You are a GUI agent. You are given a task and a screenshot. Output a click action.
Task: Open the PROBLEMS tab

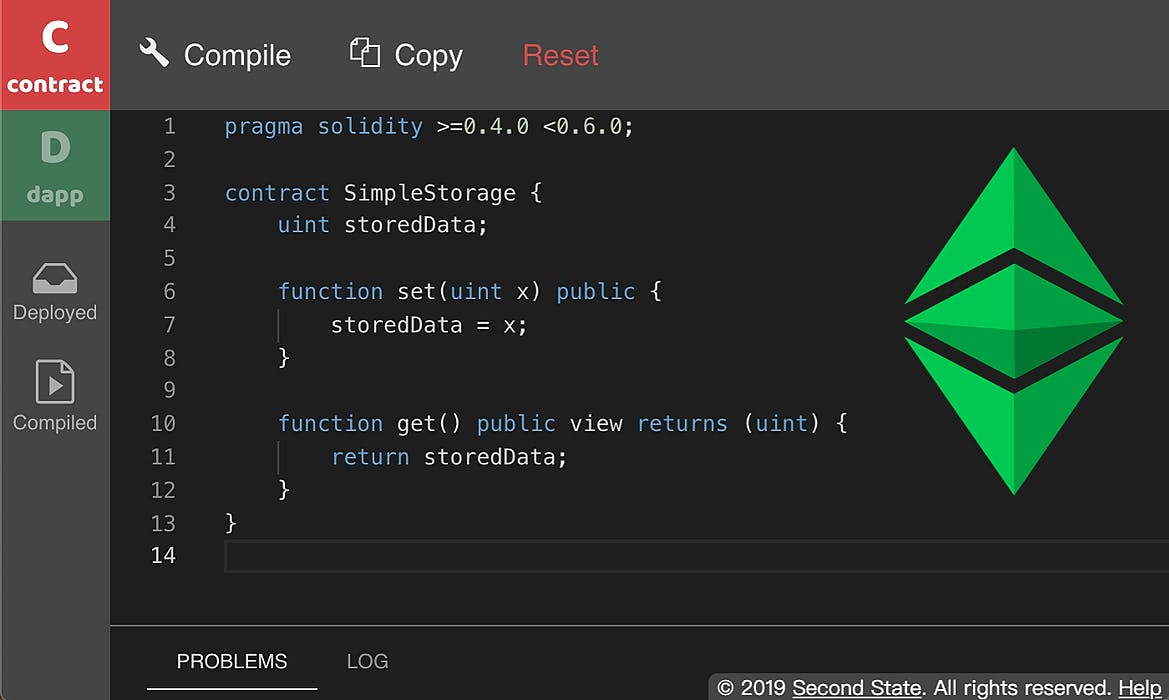(232, 661)
